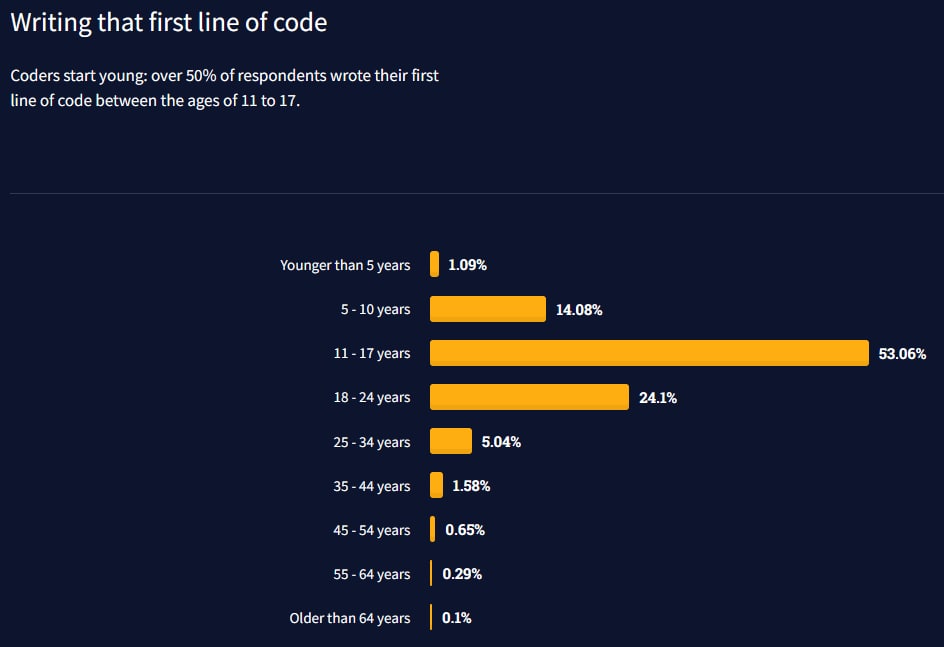Image resolution: width=944 pixels, height=647 pixels.
Task: Click the 11 - 17 years bar
Action: 649,353
